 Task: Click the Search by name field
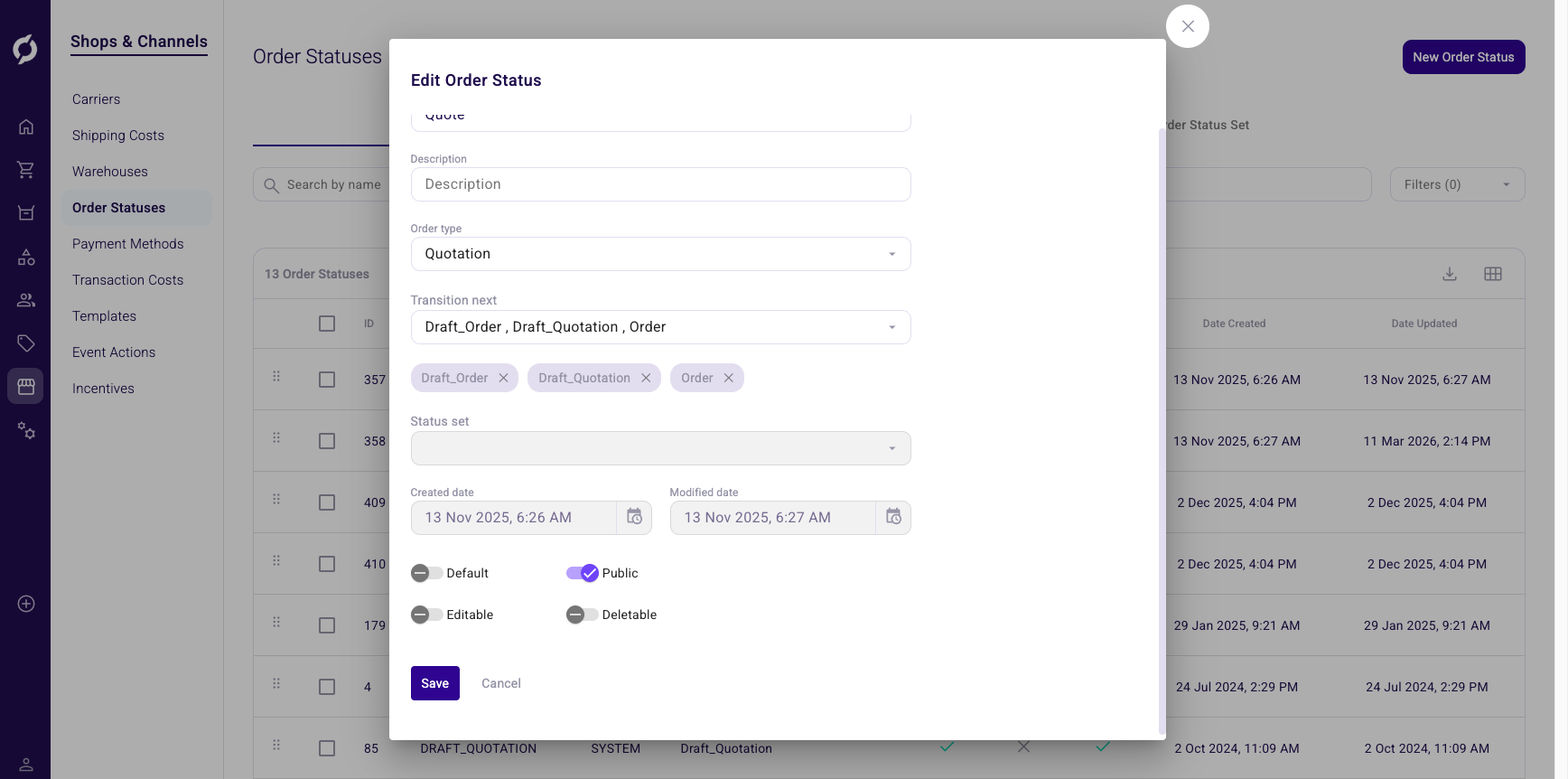coord(334,184)
